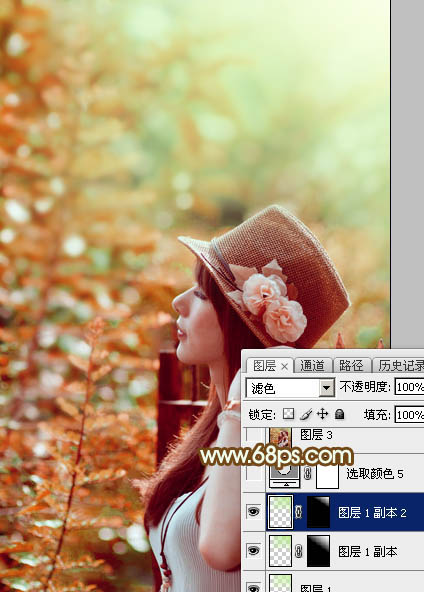The image size is (424, 592).
Task: Select 图层 1 副本 layer thumbnail
Action: [281, 551]
